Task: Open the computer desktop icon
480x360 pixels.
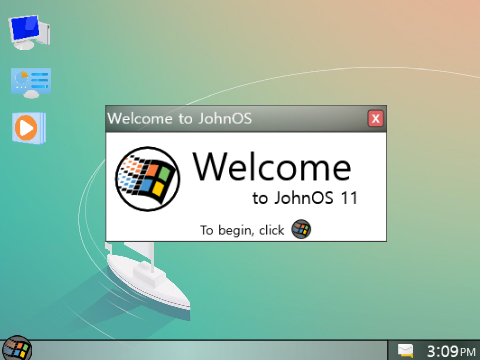Action: pos(30,32)
